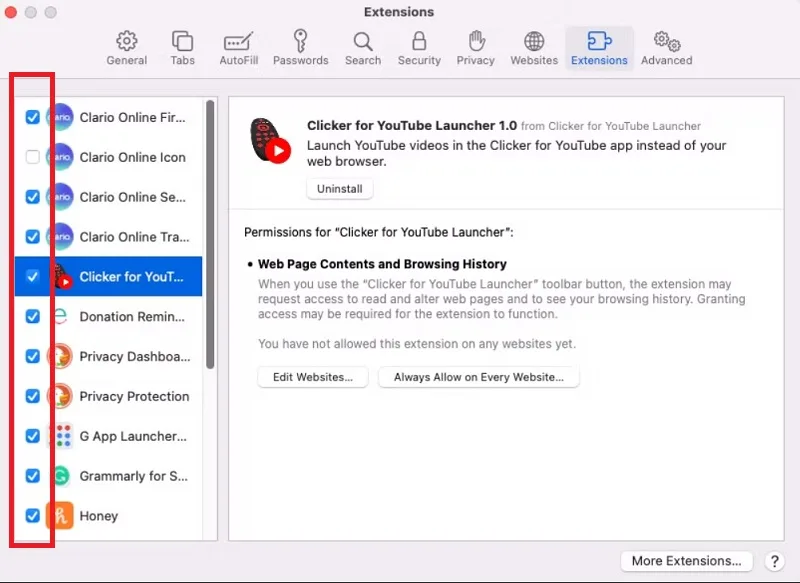Open the Tabs preferences icon
This screenshot has width=800, height=583.
(x=182, y=41)
